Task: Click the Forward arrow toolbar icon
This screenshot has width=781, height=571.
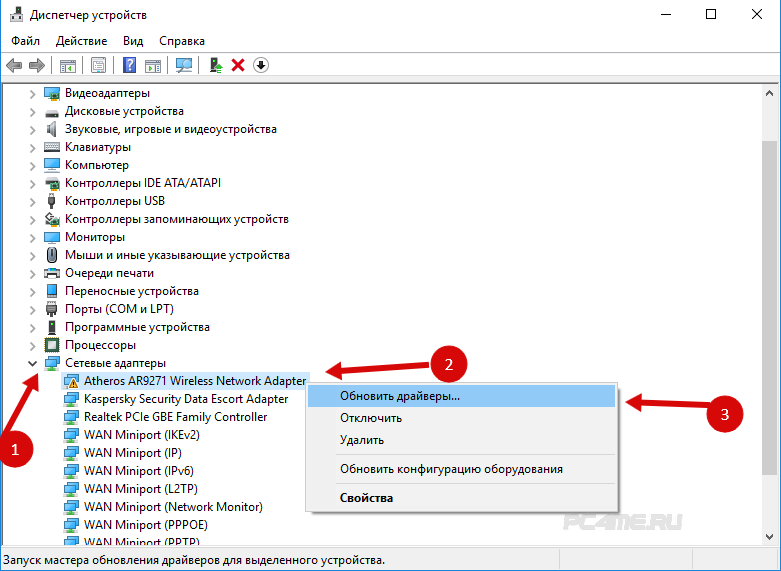Action: (37, 65)
